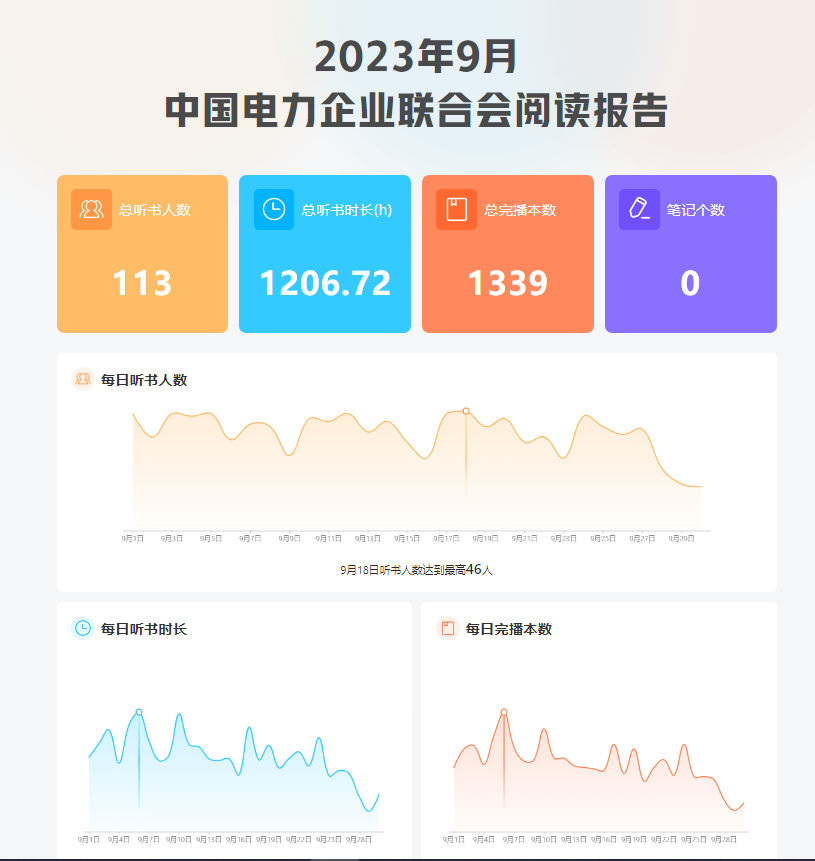
Task: Click the value 113 in the yellow card
Action: (142, 283)
